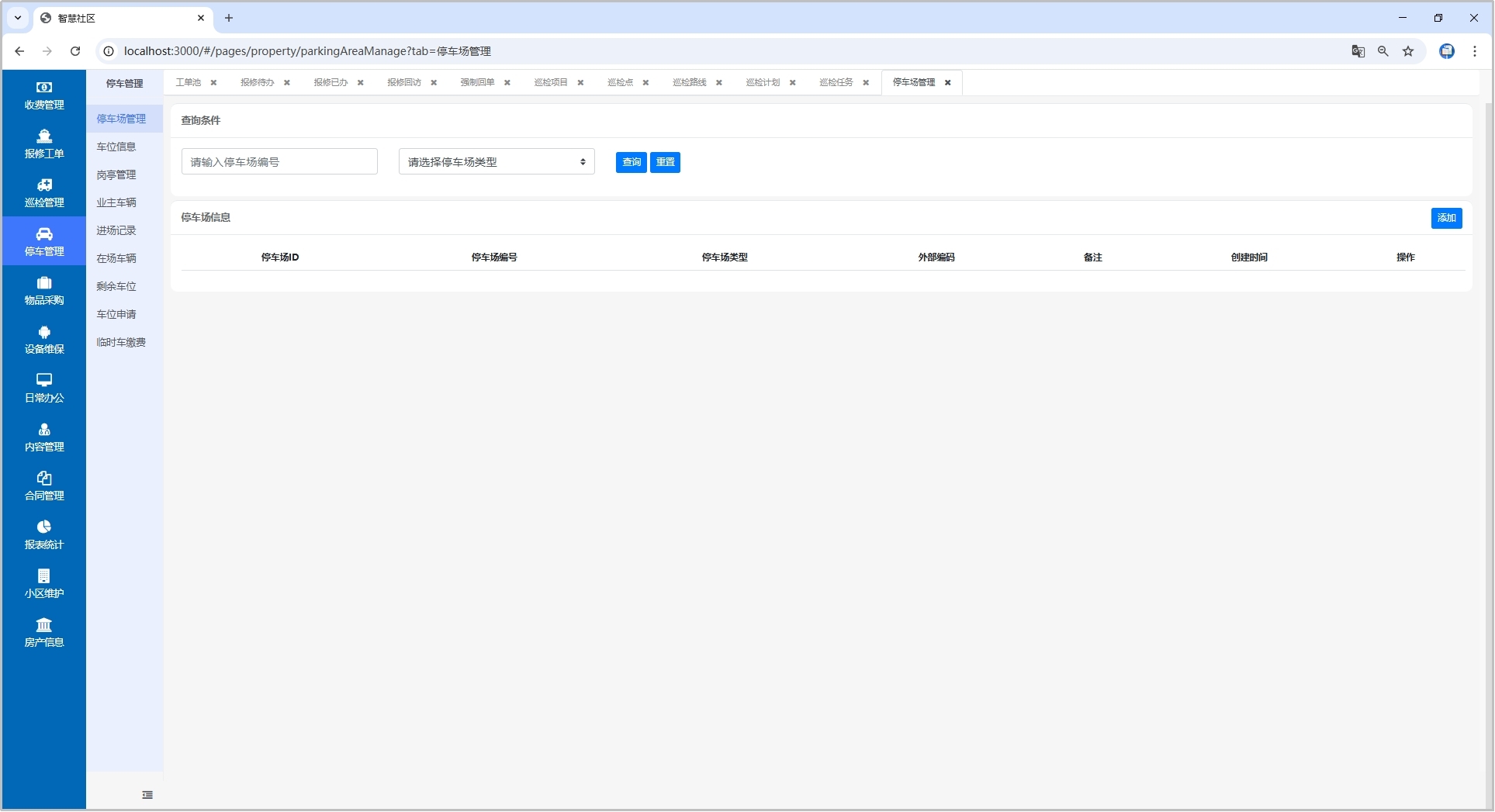Close the 工单池 tab
This screenshot has width=1495, height=812.
pos(213,83)
